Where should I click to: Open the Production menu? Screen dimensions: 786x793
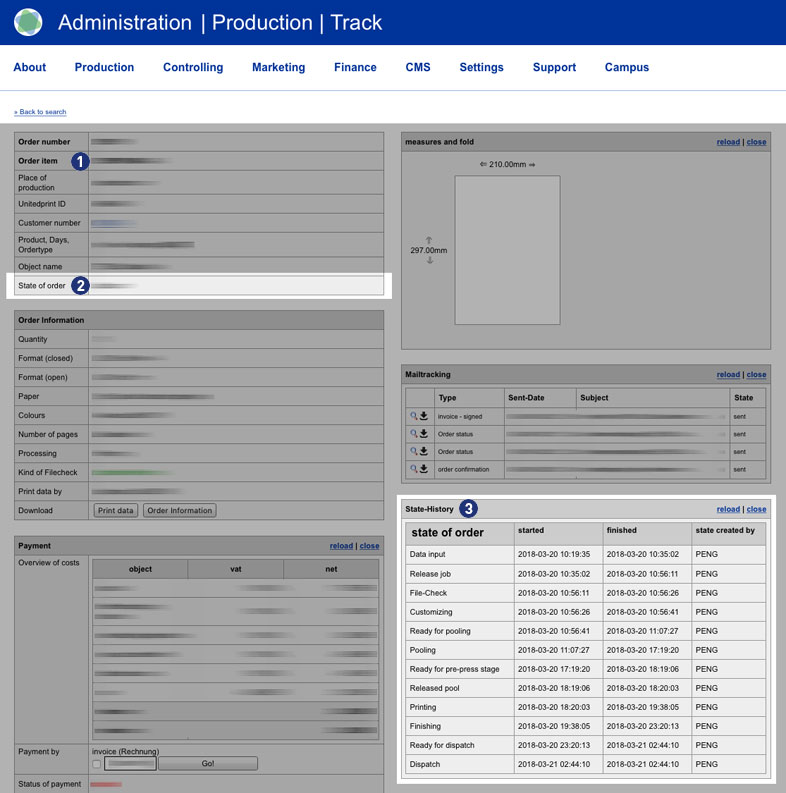pyautogui.click(x=104, y=67)
